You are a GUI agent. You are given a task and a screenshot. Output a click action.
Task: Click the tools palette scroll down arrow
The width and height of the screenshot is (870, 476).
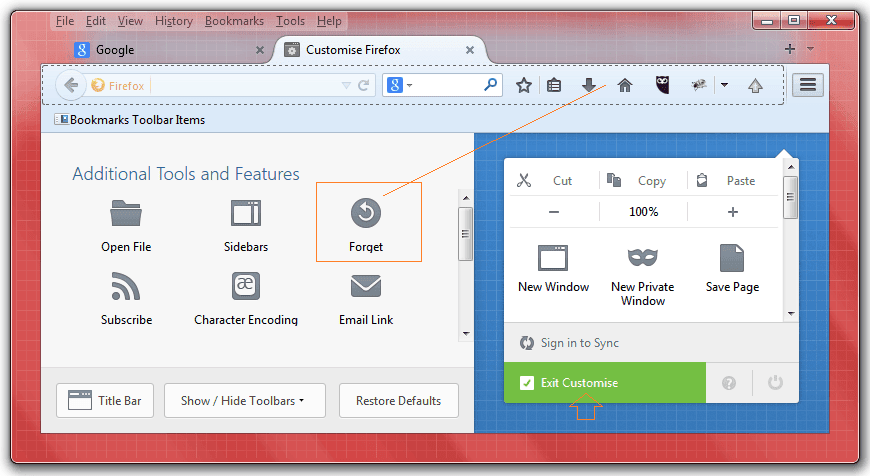[466, 334]
